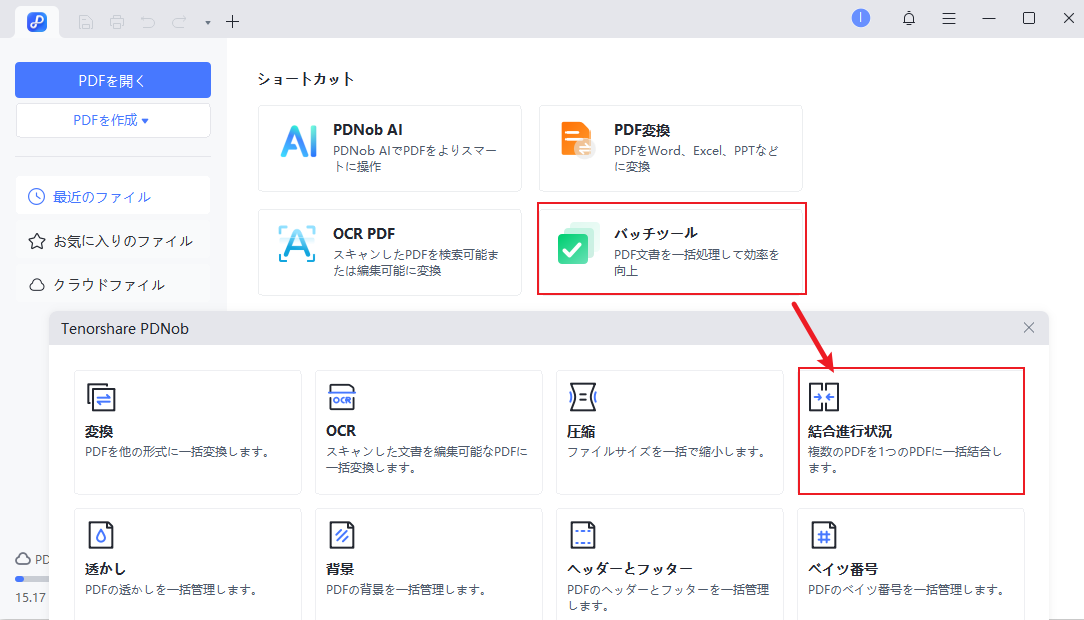This screenshot has height=620, width=1084.
Task: Click the Tenorshare PDNob dialog title
Action: [125, 328]
